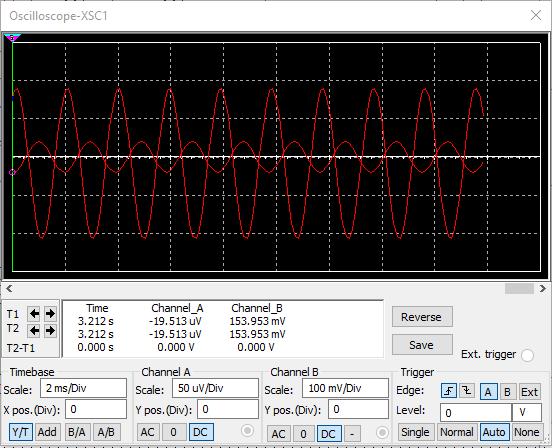This screenshot has height=448, width=552.
Task: Toggle Channel B DC coupling
Action: pyautogui.click(x=329, y=434)
